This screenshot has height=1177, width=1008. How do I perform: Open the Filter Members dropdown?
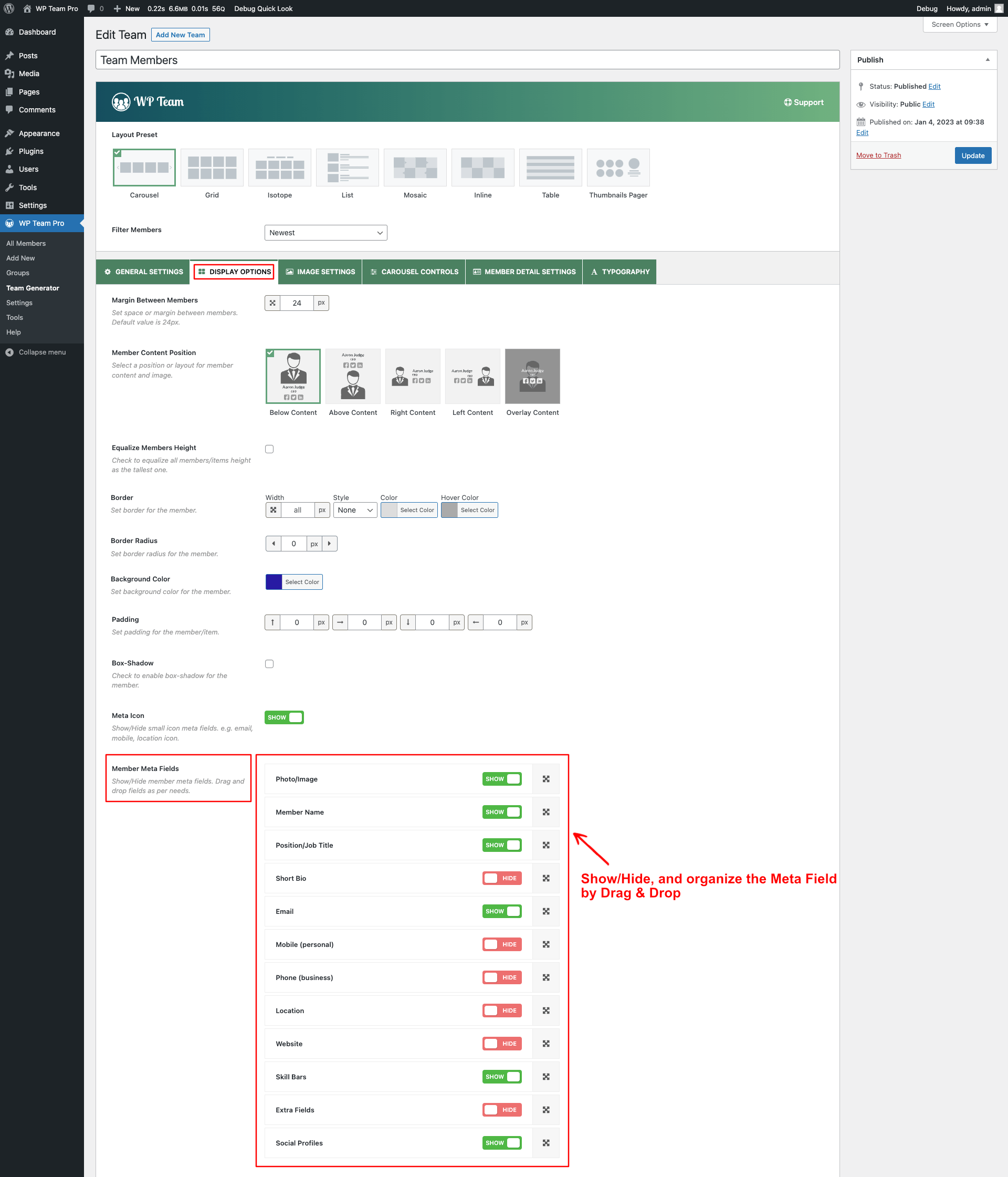325,232
